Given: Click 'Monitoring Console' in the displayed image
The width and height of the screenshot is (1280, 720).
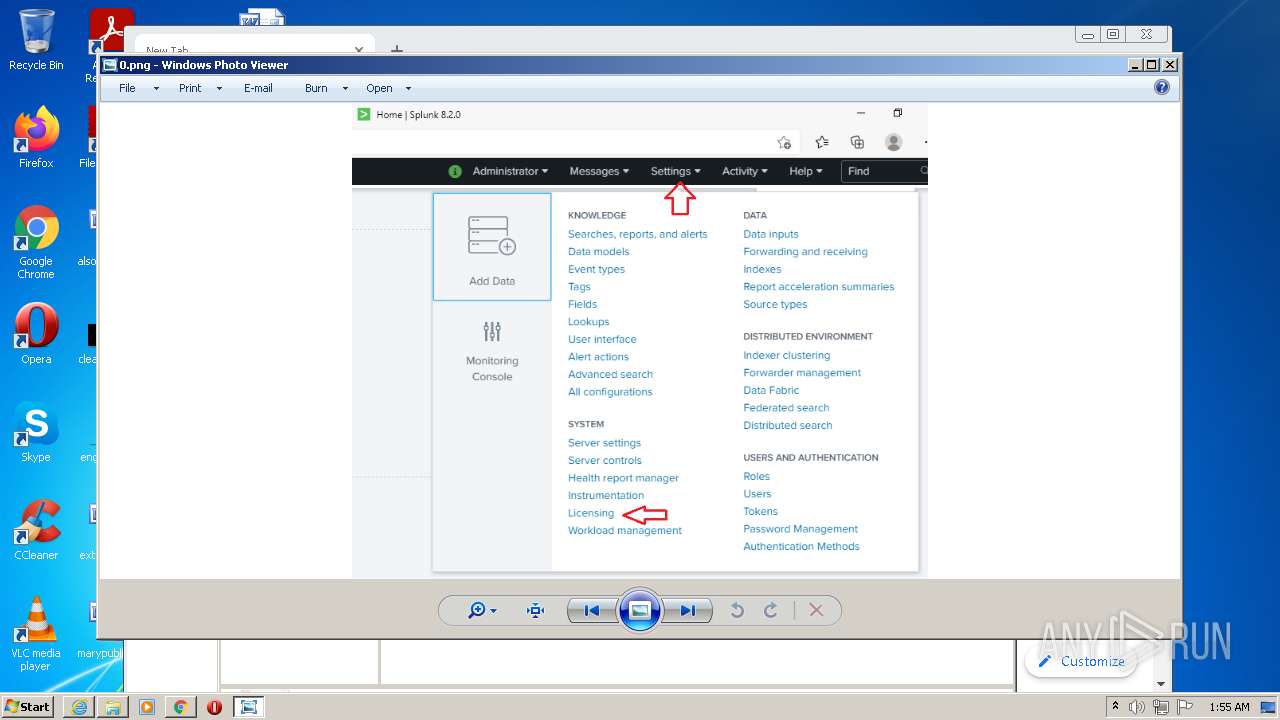Looking at the screenshot, I should (x=492, y=351).
